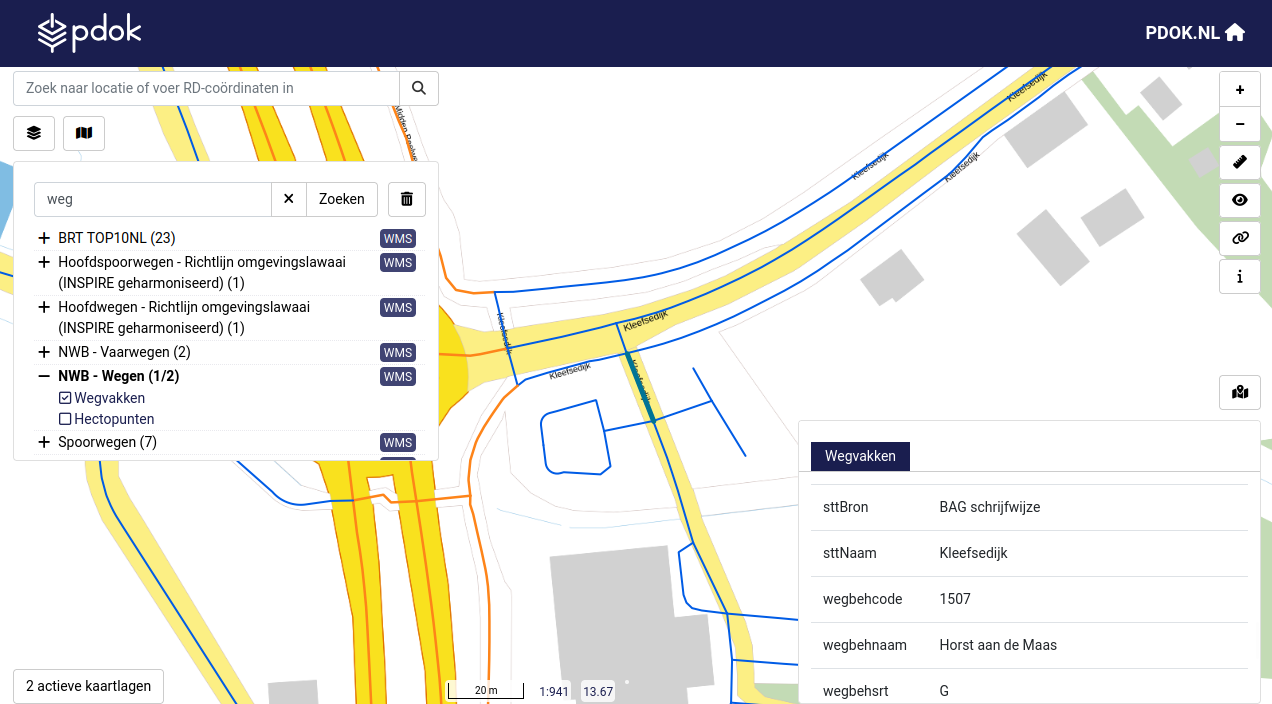
Task: Collapse the NWB - Wegen group
Action: coord(44,376)
